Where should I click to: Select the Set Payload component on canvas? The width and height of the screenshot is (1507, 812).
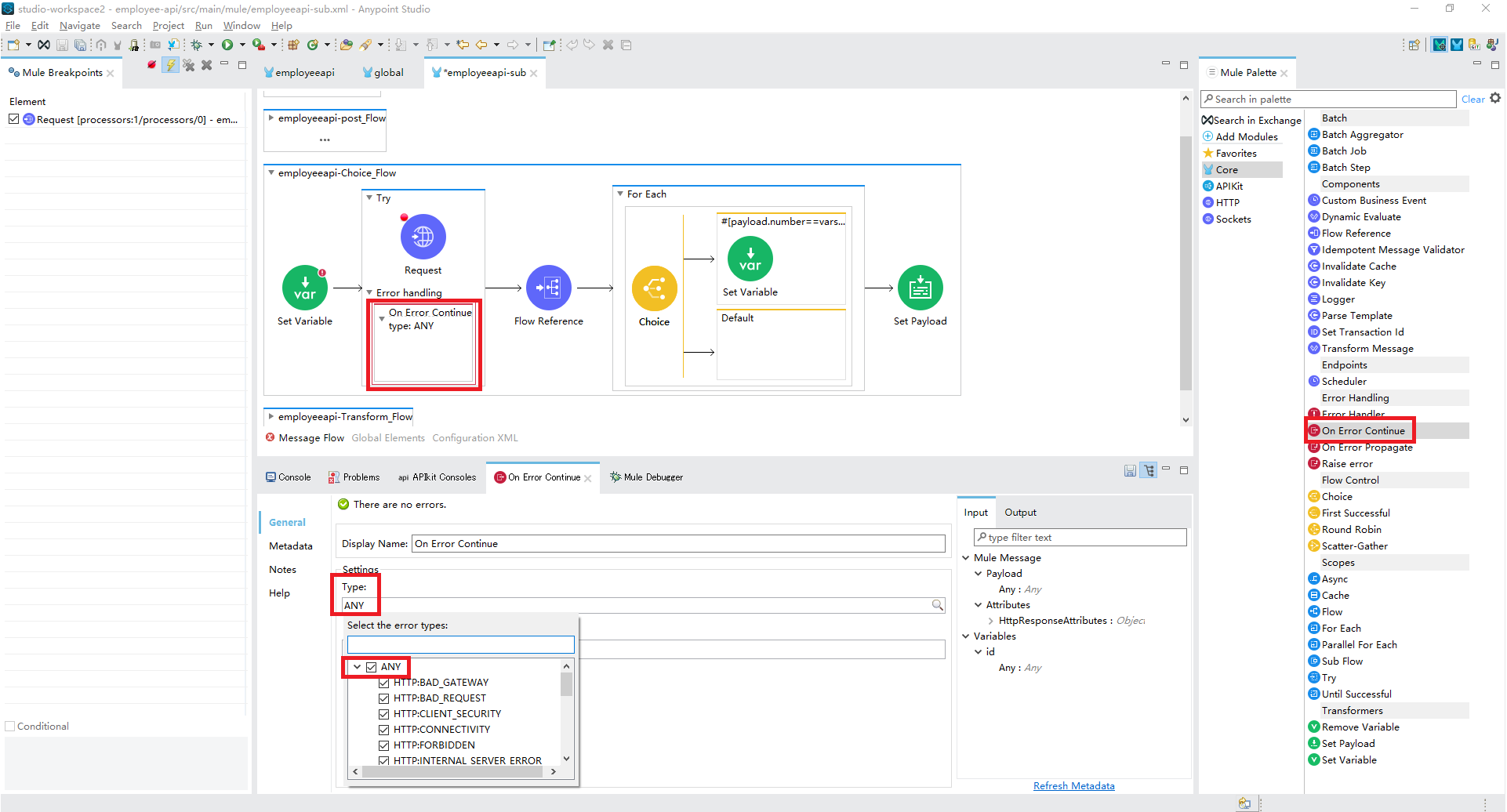point(921,288)
